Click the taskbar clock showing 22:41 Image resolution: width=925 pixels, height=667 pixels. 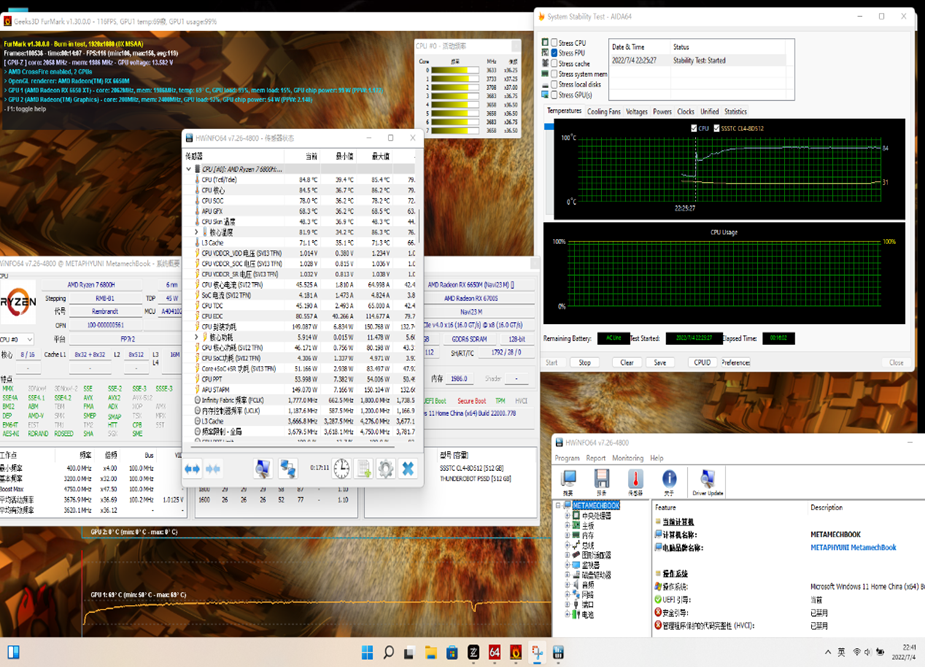coord(904,652)
